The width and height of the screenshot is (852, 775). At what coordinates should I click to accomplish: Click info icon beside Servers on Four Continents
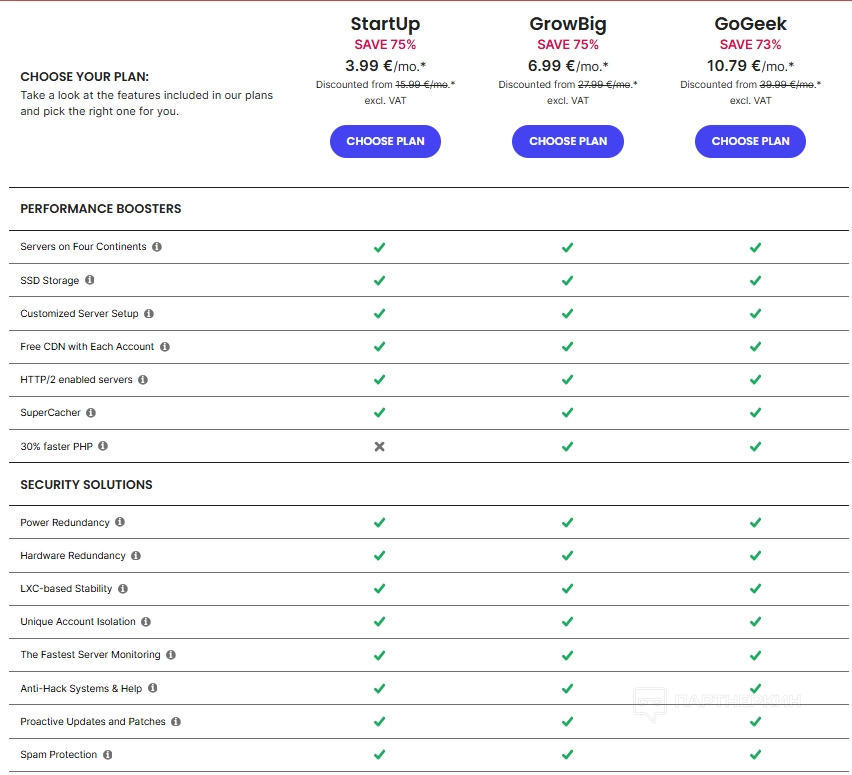coord(157,247)
